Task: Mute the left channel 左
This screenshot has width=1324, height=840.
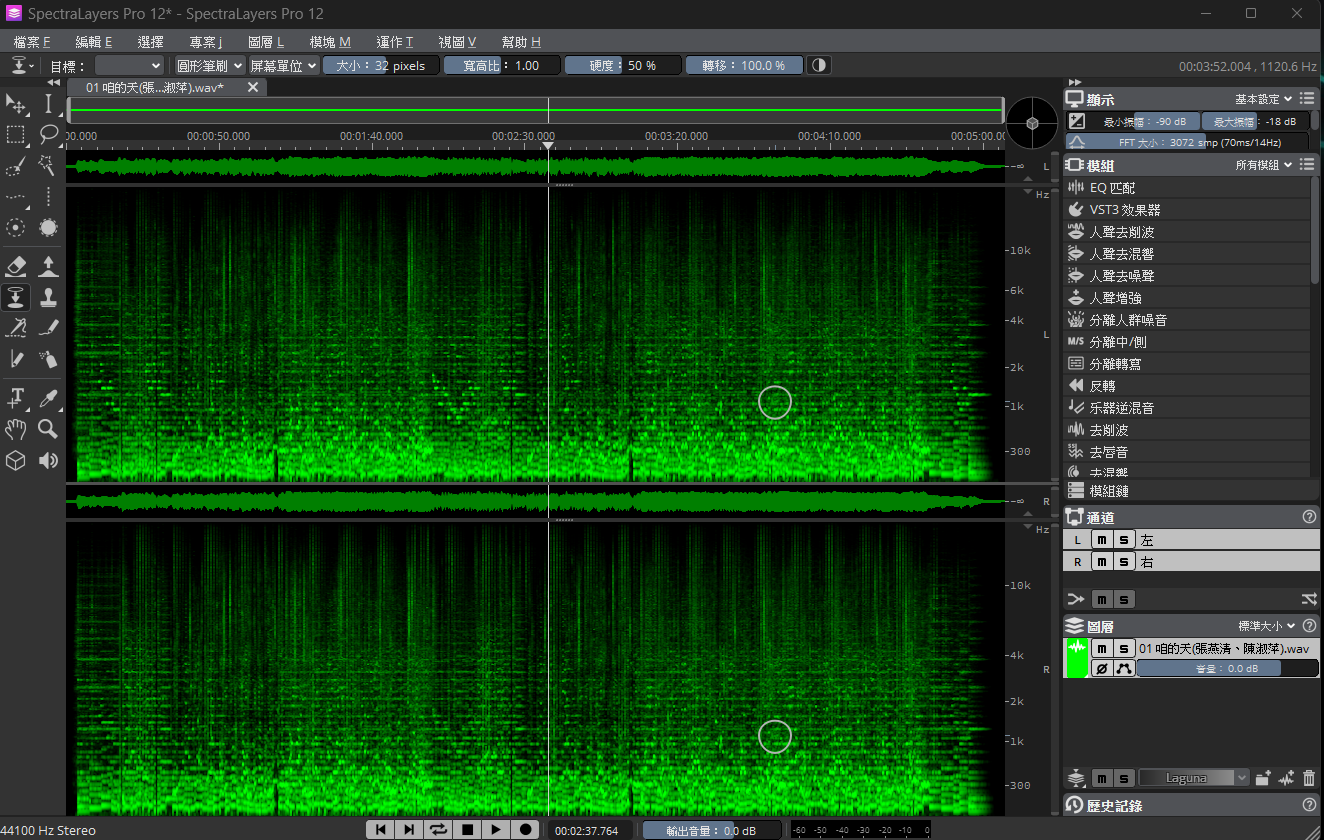Action: tap(1101, 540)
